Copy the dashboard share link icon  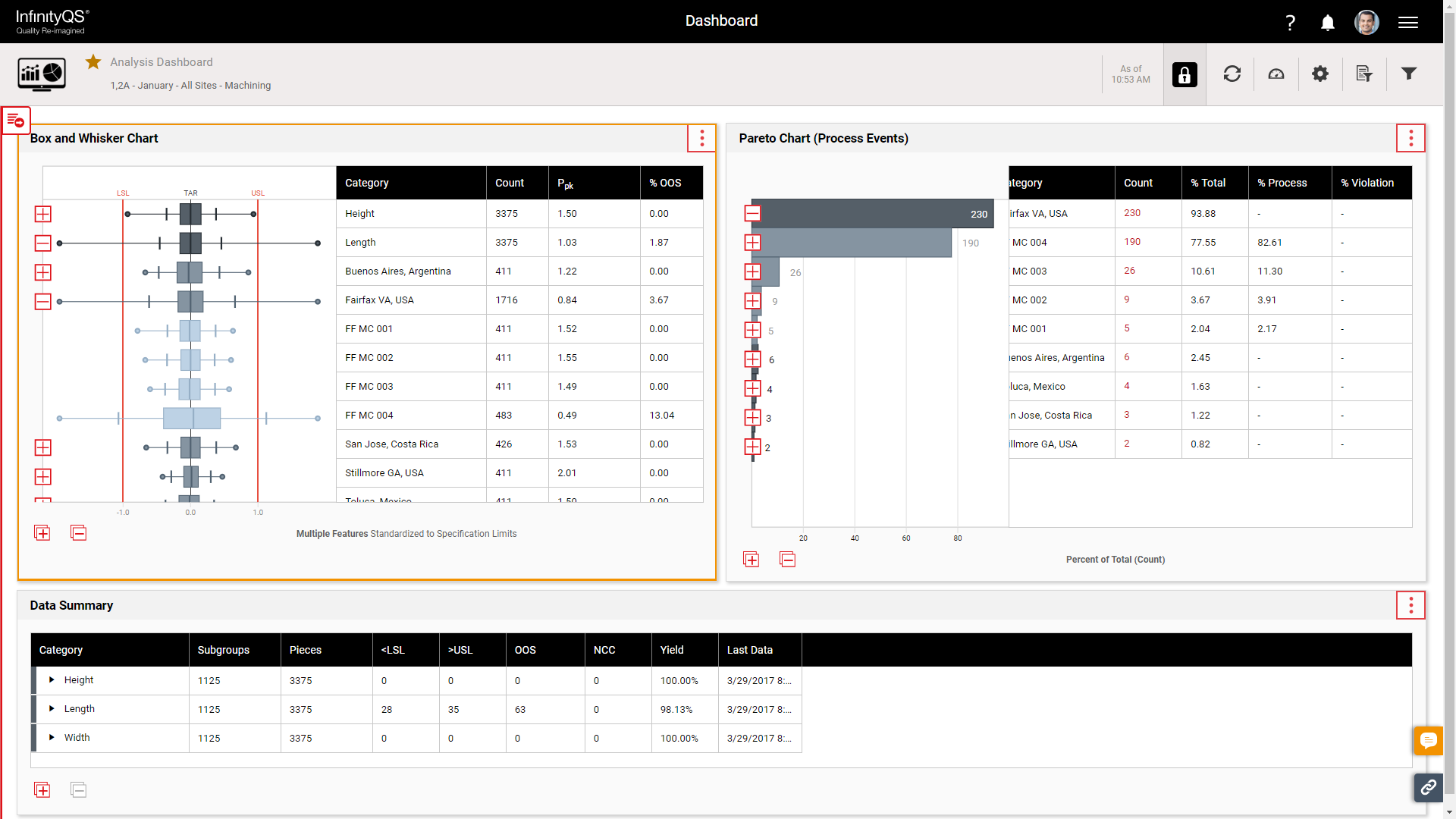point(1429,788)
